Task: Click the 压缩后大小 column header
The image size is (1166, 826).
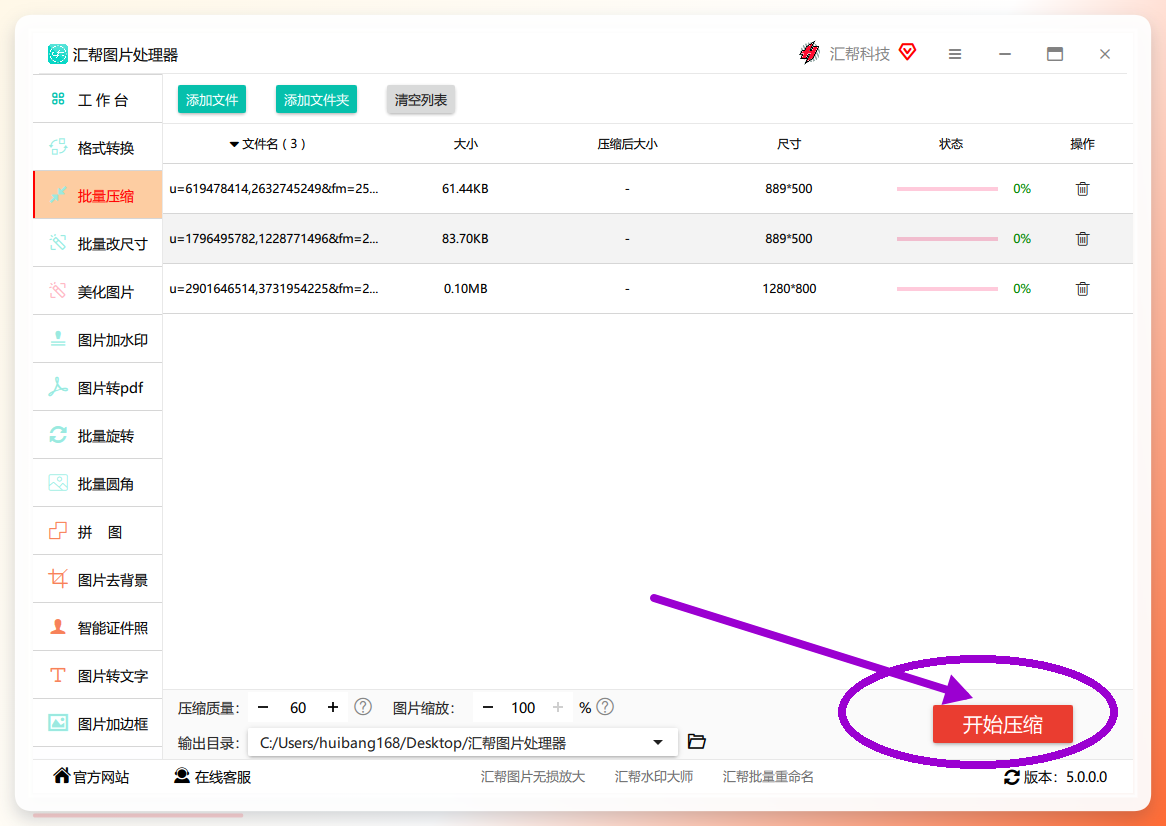Action: click(x=627, y=144)
